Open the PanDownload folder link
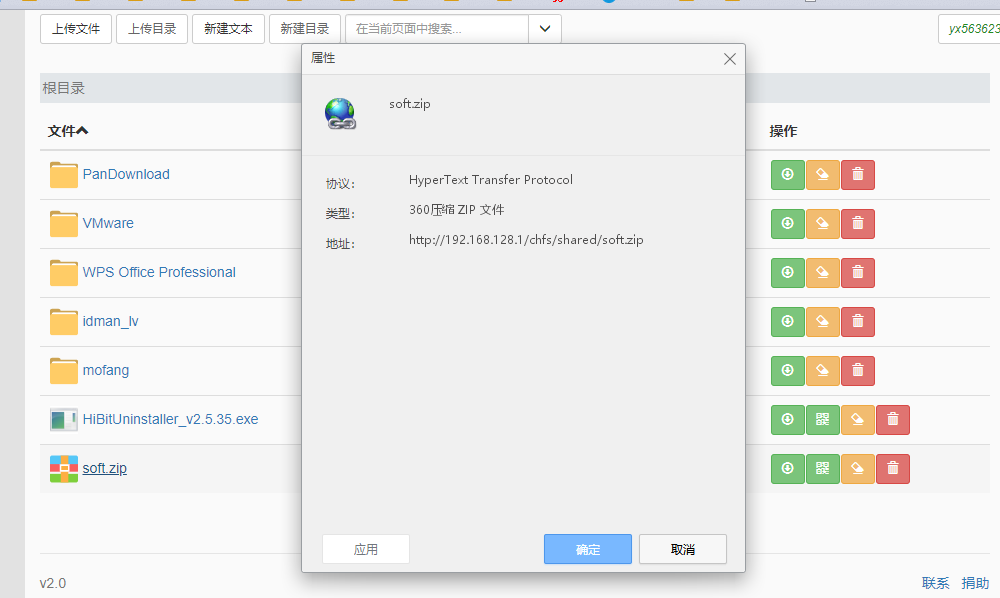Image resolution: width=1000 pixels, height=598 pixels. pos(126,174)
